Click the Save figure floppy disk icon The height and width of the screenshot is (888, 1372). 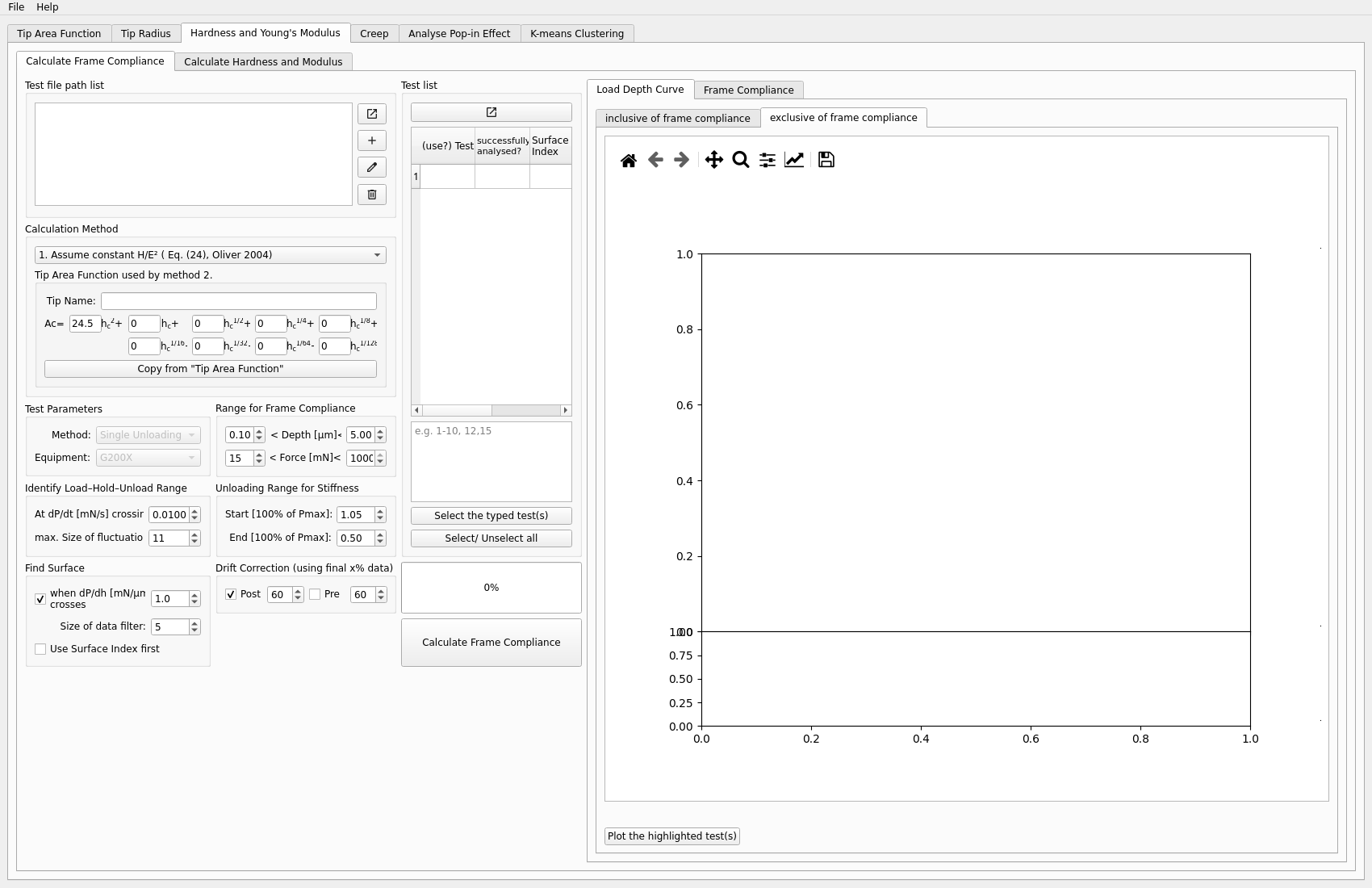click(x=826, y=160)
